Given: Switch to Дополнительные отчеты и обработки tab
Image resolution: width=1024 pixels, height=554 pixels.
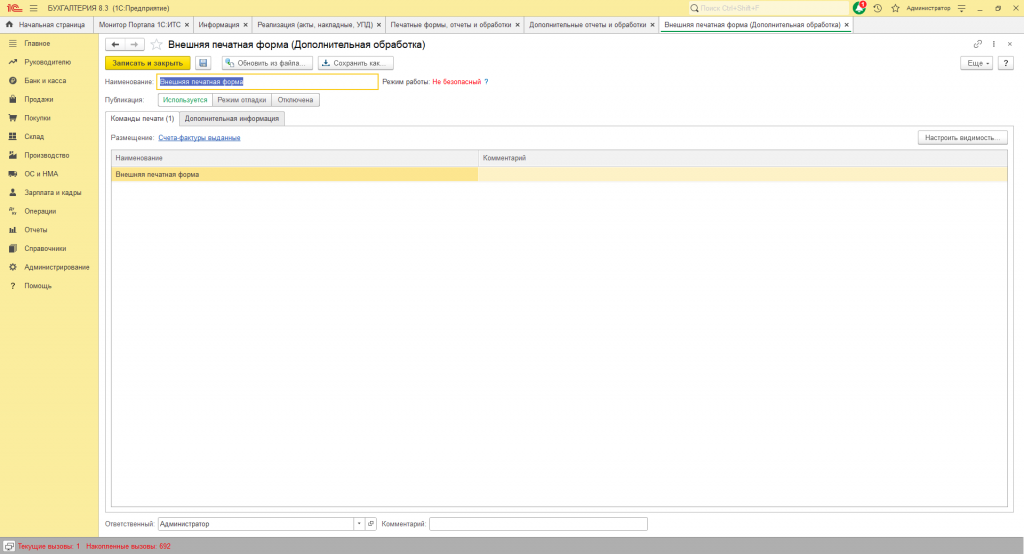Looking at the screenshot, I should tap(587, 25).
